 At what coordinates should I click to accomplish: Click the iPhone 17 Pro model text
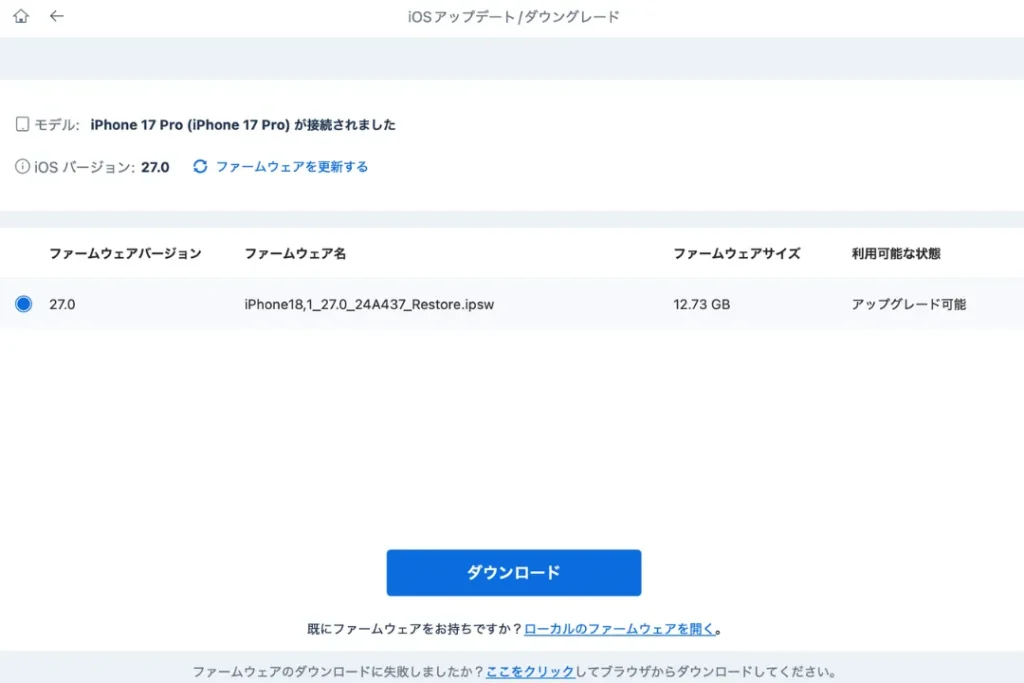243,125
